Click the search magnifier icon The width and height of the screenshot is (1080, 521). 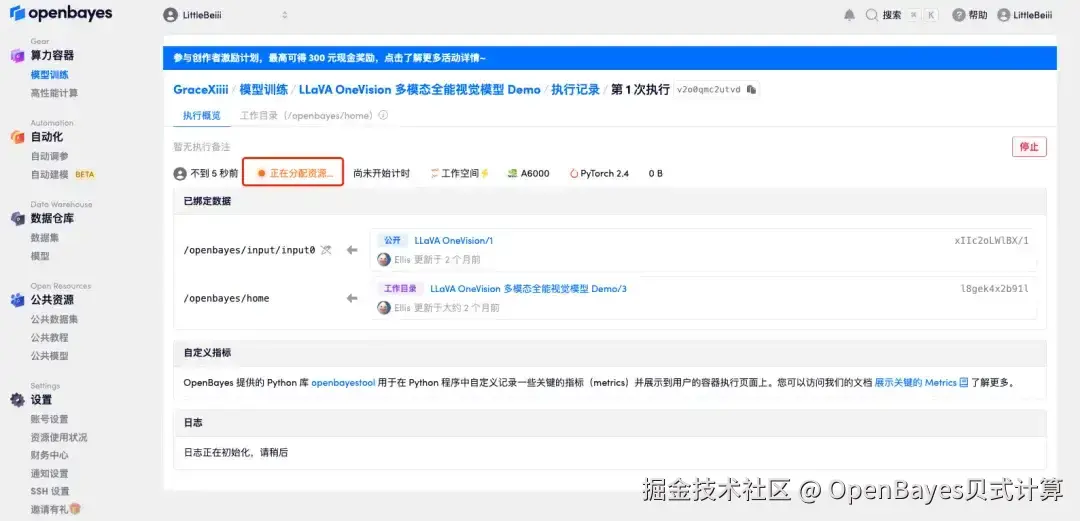[872, 15]
